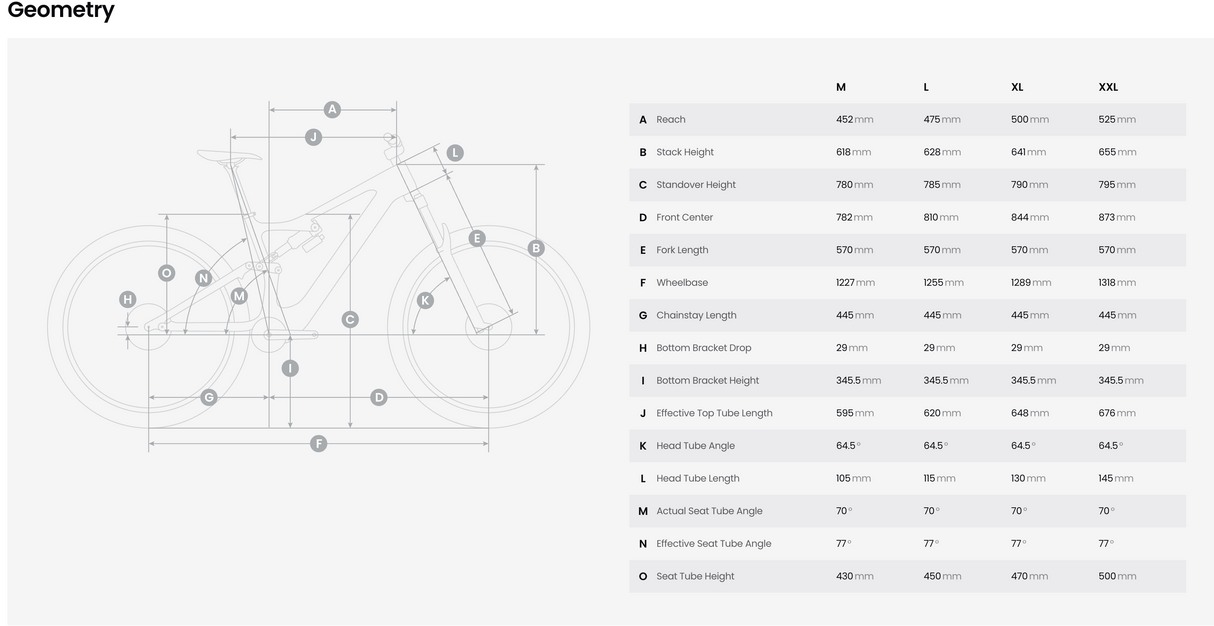Click the K head angle marker
This screenshot has width=1214, height=626.
coord(425,300)
